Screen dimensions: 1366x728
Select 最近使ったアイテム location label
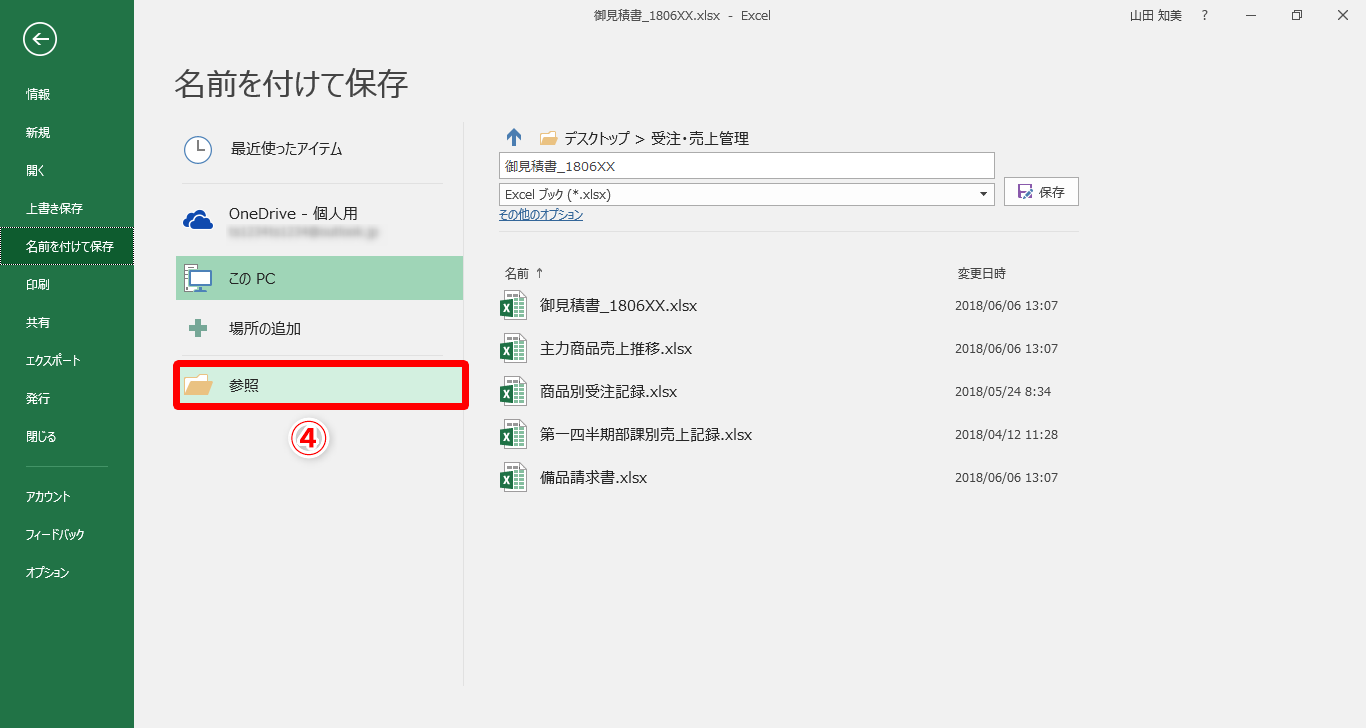pos(287,149)
